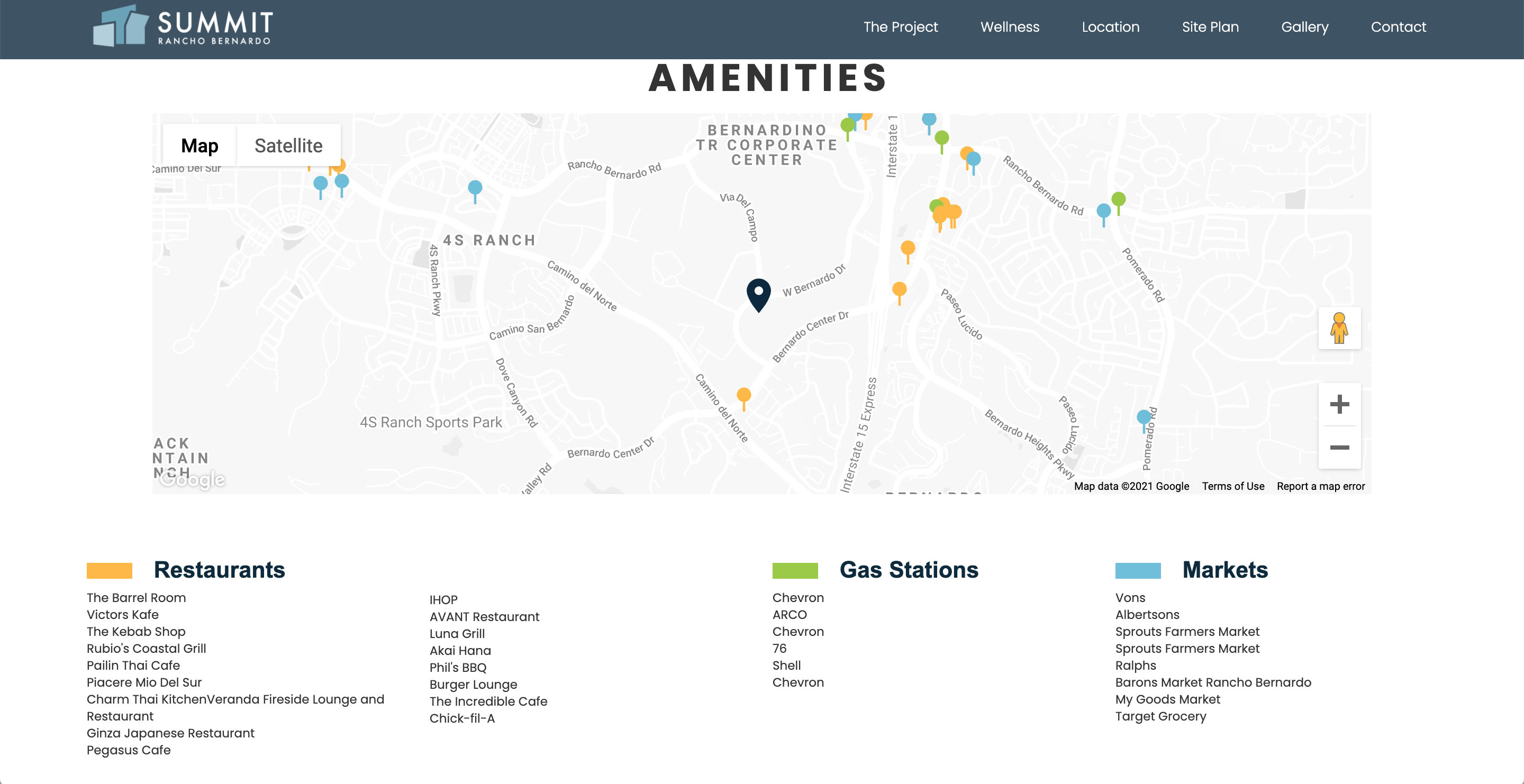This screenshot has width=1524, height=784.
Task: Zoom in on the map
Action: point(1339,404)
